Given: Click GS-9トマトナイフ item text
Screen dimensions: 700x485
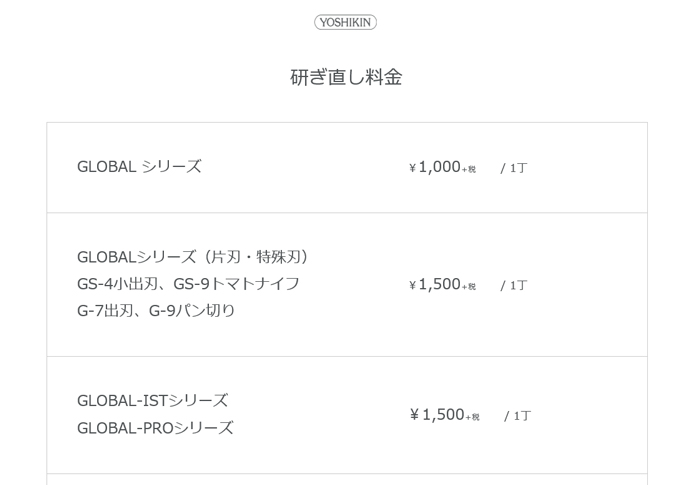Looking at the screenshot, I should point(236,284).
